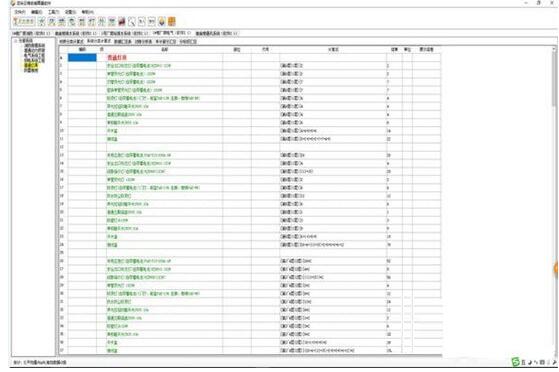Click the magnifying glass search icon in toolbar
This screenshot has width=559, height=372.
(x=132, y=22)
